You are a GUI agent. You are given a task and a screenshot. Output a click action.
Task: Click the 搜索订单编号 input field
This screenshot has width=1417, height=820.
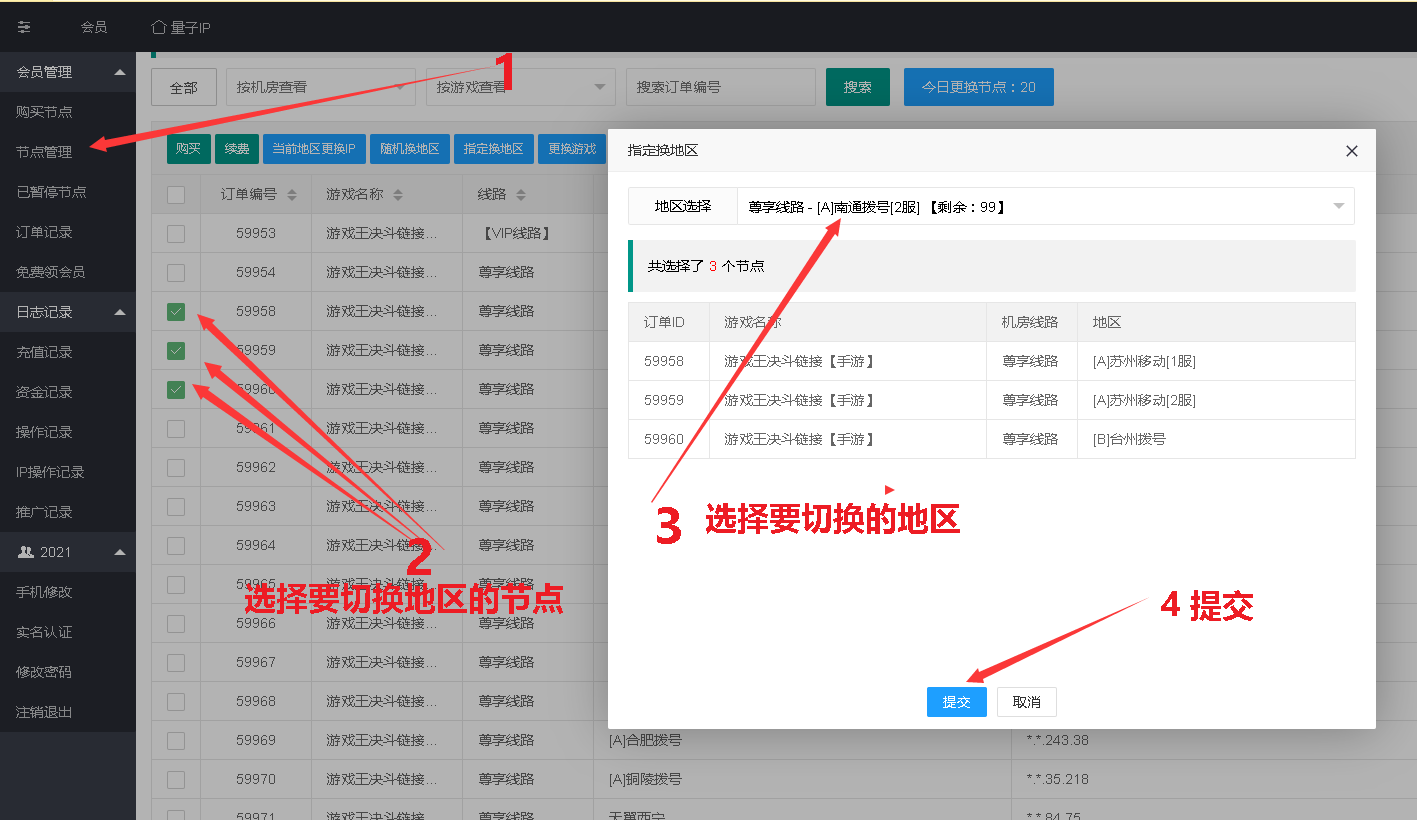click(x=720, y=87)
